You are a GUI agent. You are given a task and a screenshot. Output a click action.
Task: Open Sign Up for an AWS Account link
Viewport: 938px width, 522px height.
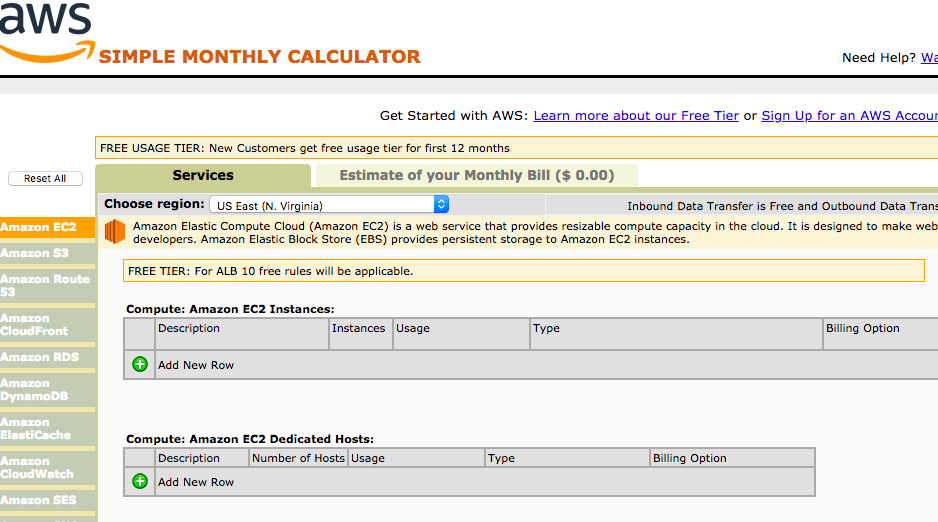point(849,115)
